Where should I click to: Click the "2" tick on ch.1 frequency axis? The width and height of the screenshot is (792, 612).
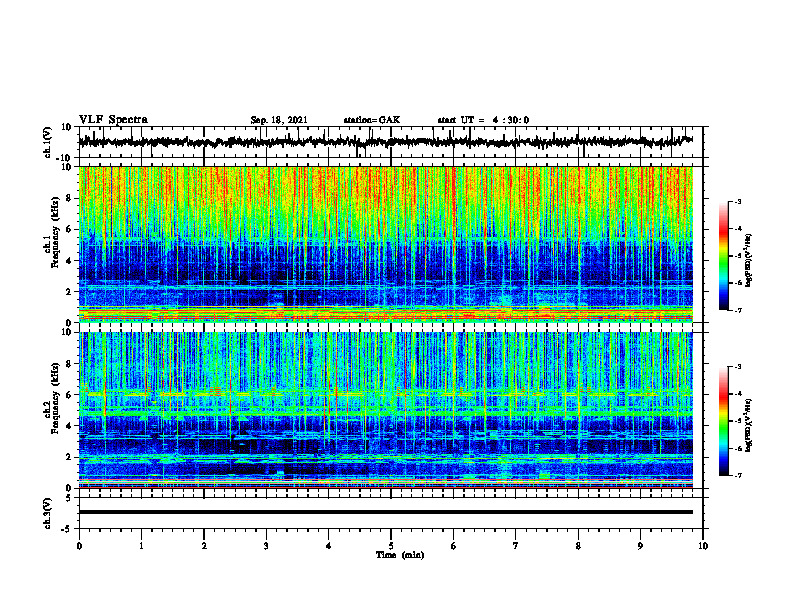70,291
